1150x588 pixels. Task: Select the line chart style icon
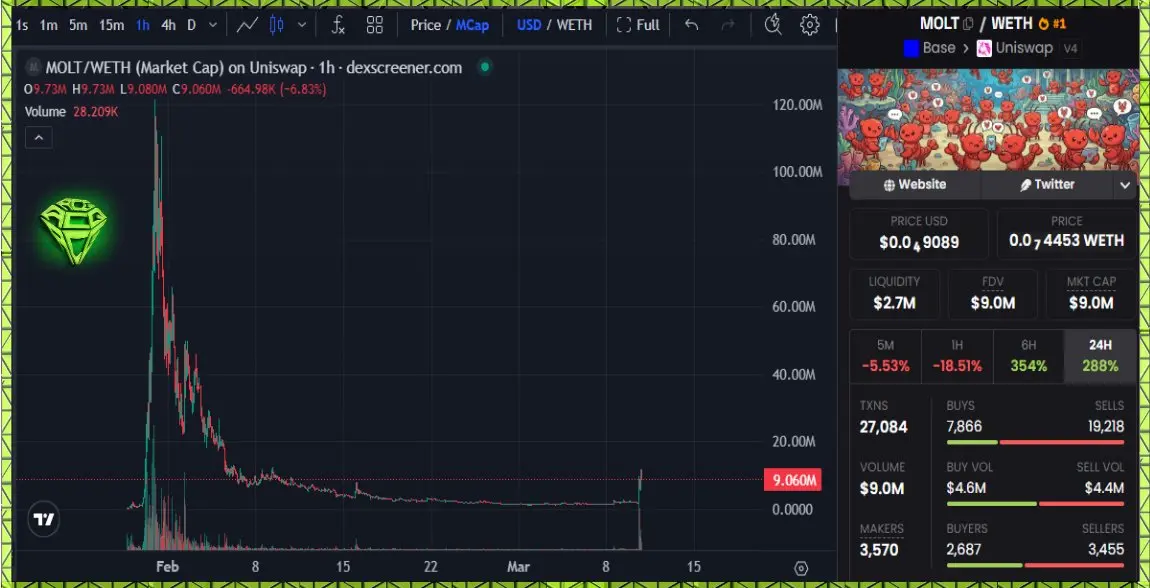(247, 25)
